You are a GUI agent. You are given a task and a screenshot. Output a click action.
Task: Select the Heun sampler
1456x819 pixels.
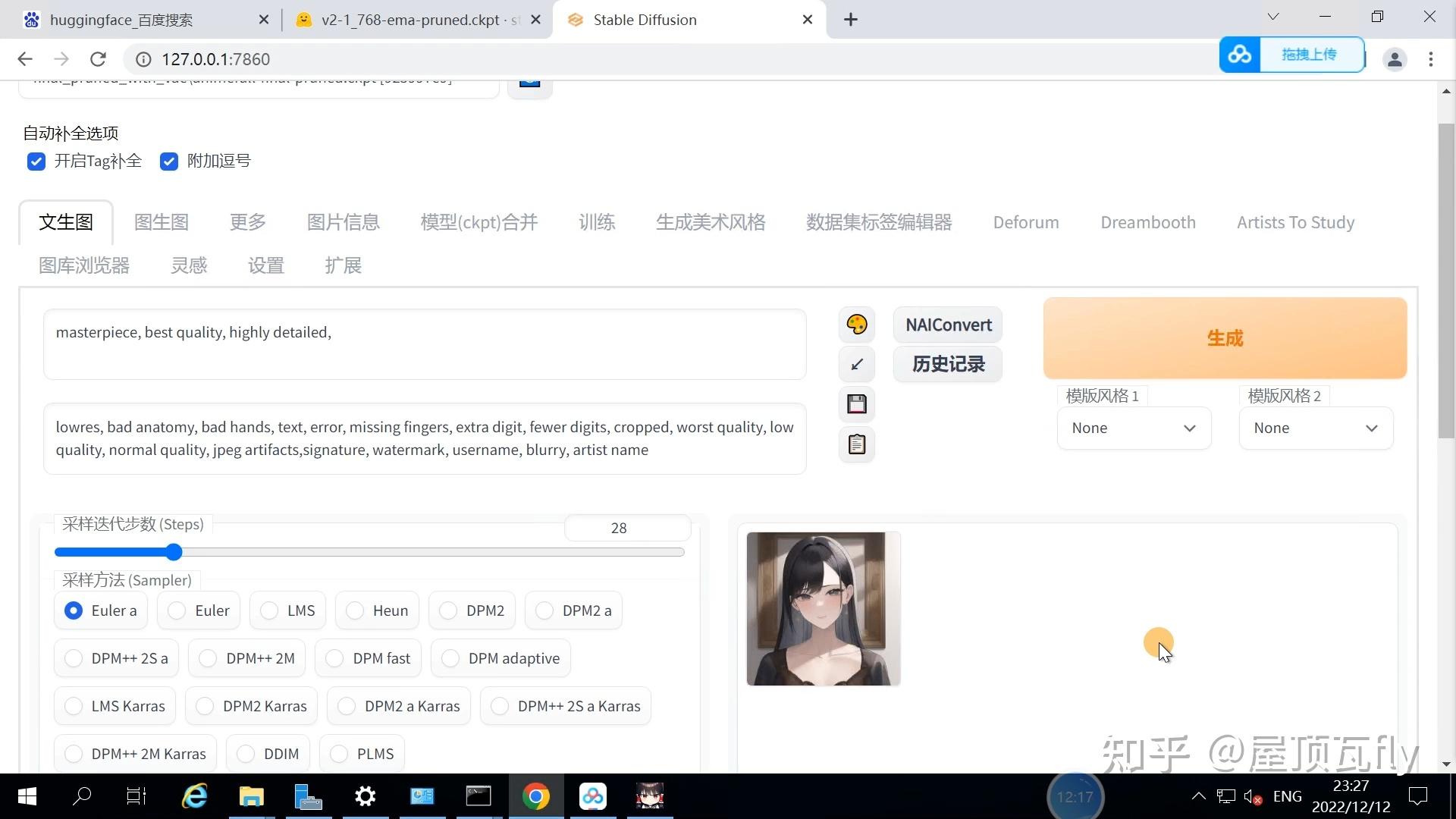[x=377, y=610]
